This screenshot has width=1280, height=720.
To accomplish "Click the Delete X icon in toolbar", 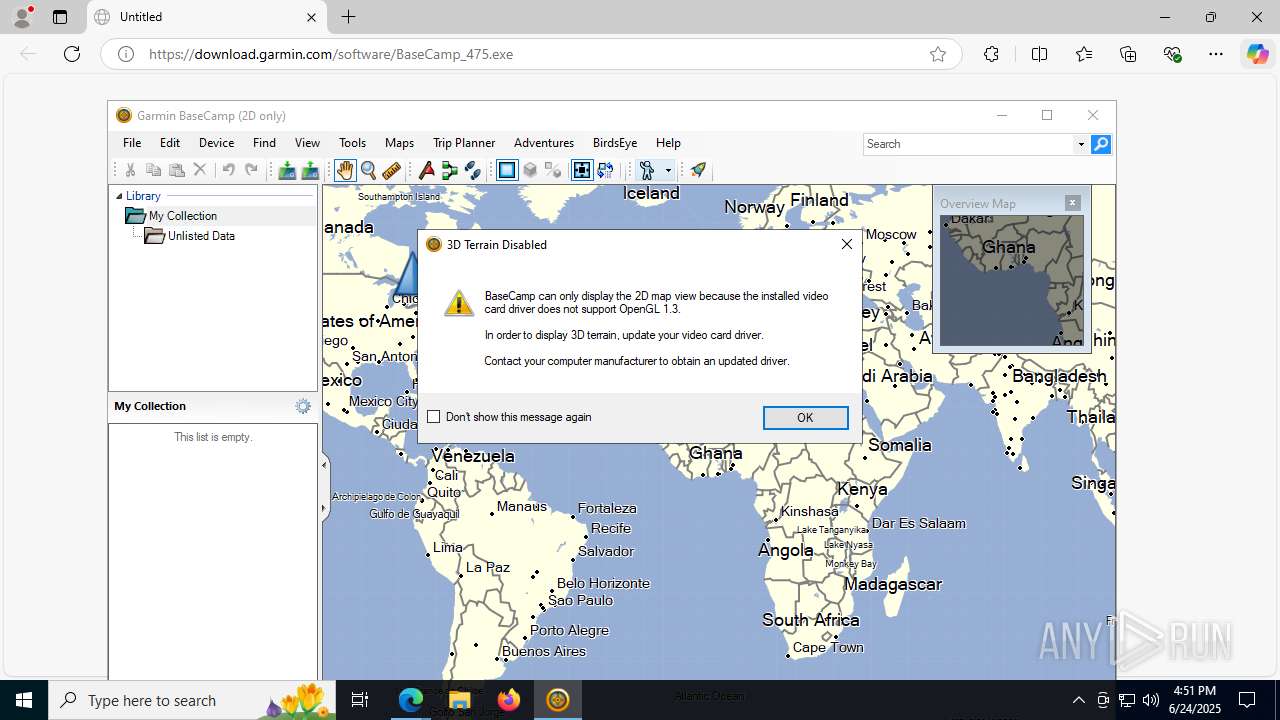I will tap(200, 170).
